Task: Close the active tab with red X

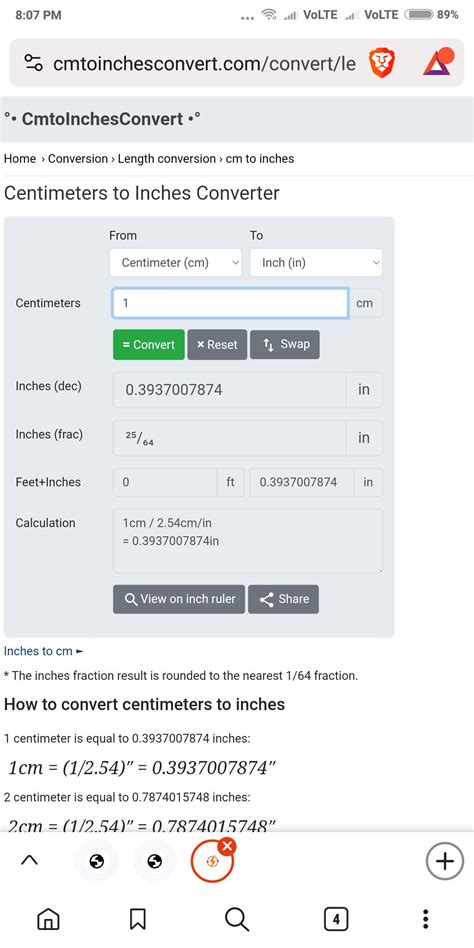Action: (227, 847)
